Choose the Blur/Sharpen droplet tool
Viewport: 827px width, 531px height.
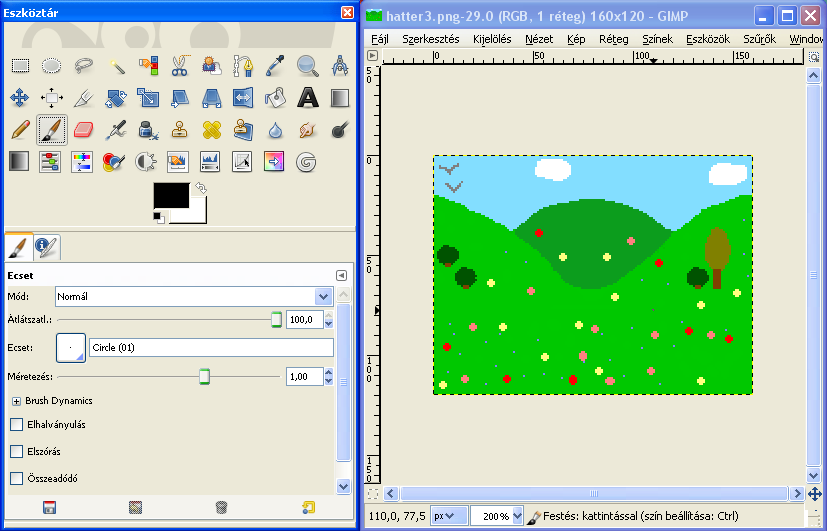coord(275,130)
